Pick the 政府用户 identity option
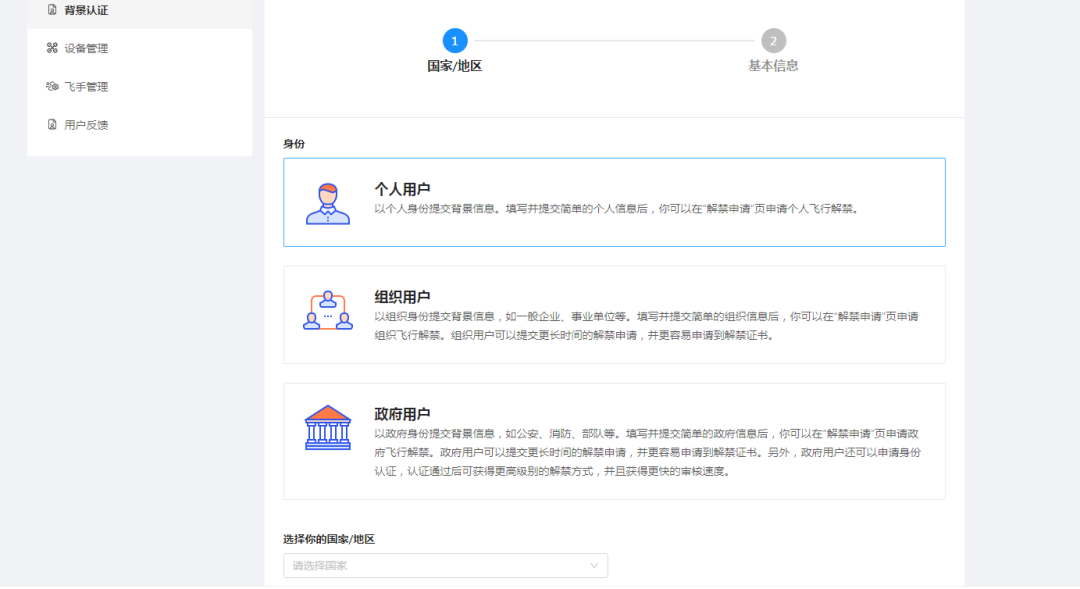Image resolution: width=1080 pixels, height=589 pixels. [614, 442]
